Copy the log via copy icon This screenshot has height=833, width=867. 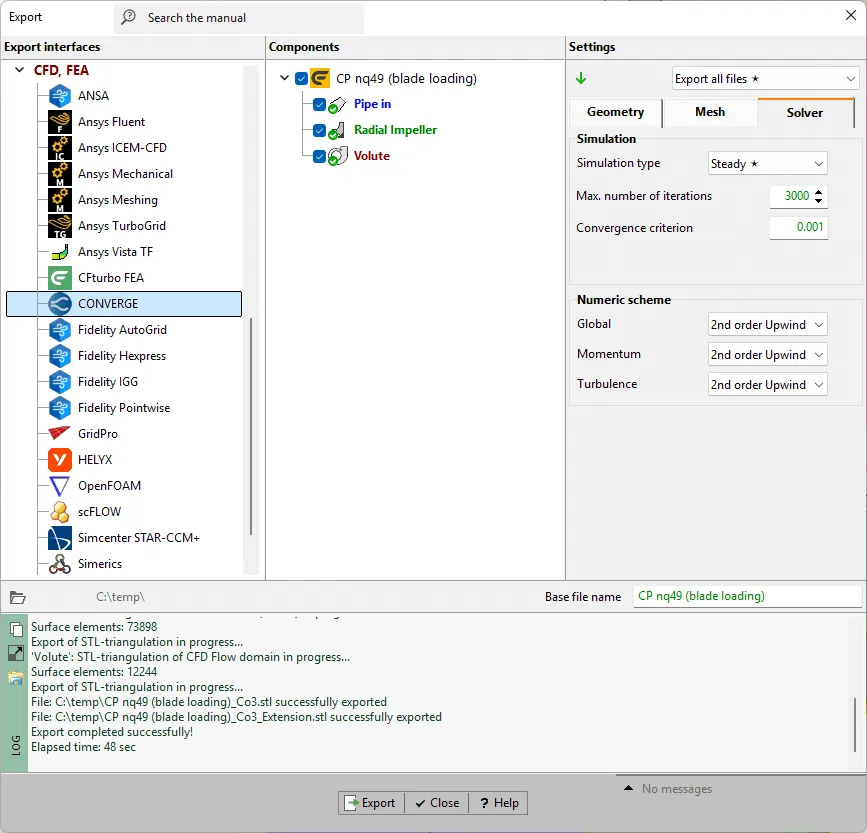coord(16,629)
